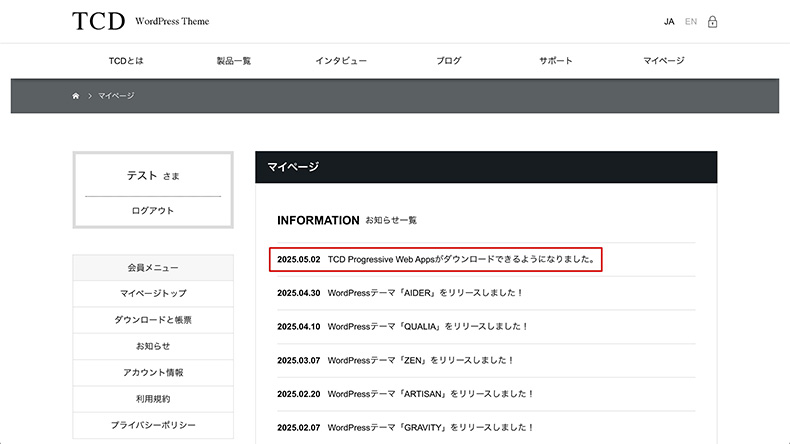Screen dimensions: 790x444
Task: Click the INFORMATION heading
Action: point(318,220)
